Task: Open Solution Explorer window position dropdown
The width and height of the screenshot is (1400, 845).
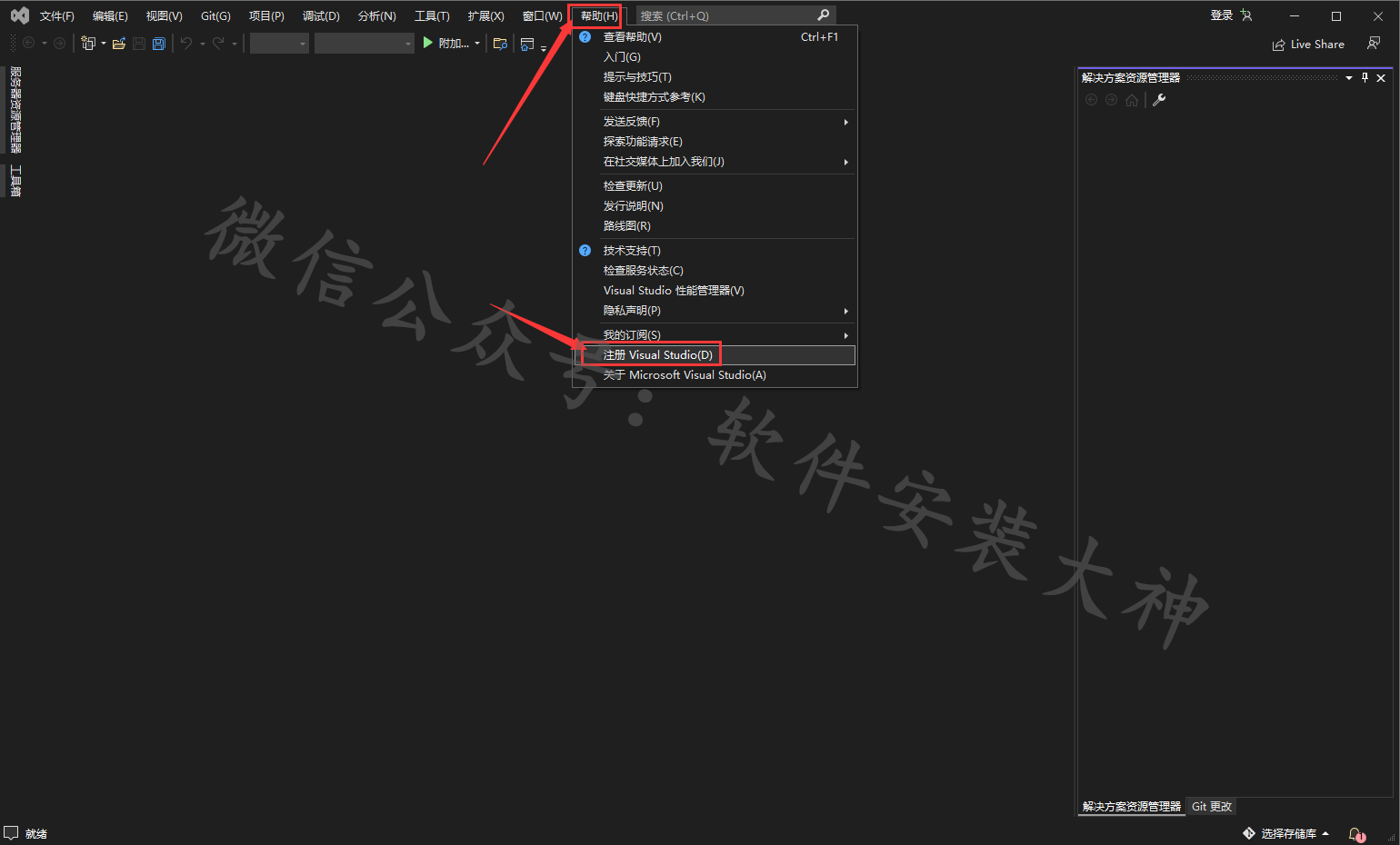Action: click(x=1349, y=78)
